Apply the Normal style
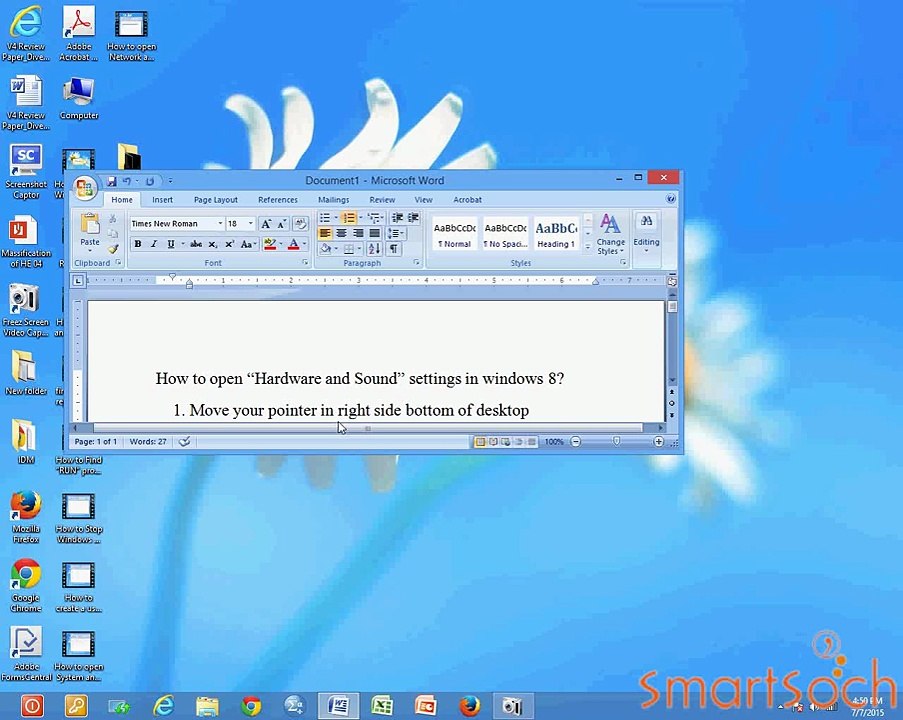The height and width of the screenshot is (720, 903). [454, 234]
